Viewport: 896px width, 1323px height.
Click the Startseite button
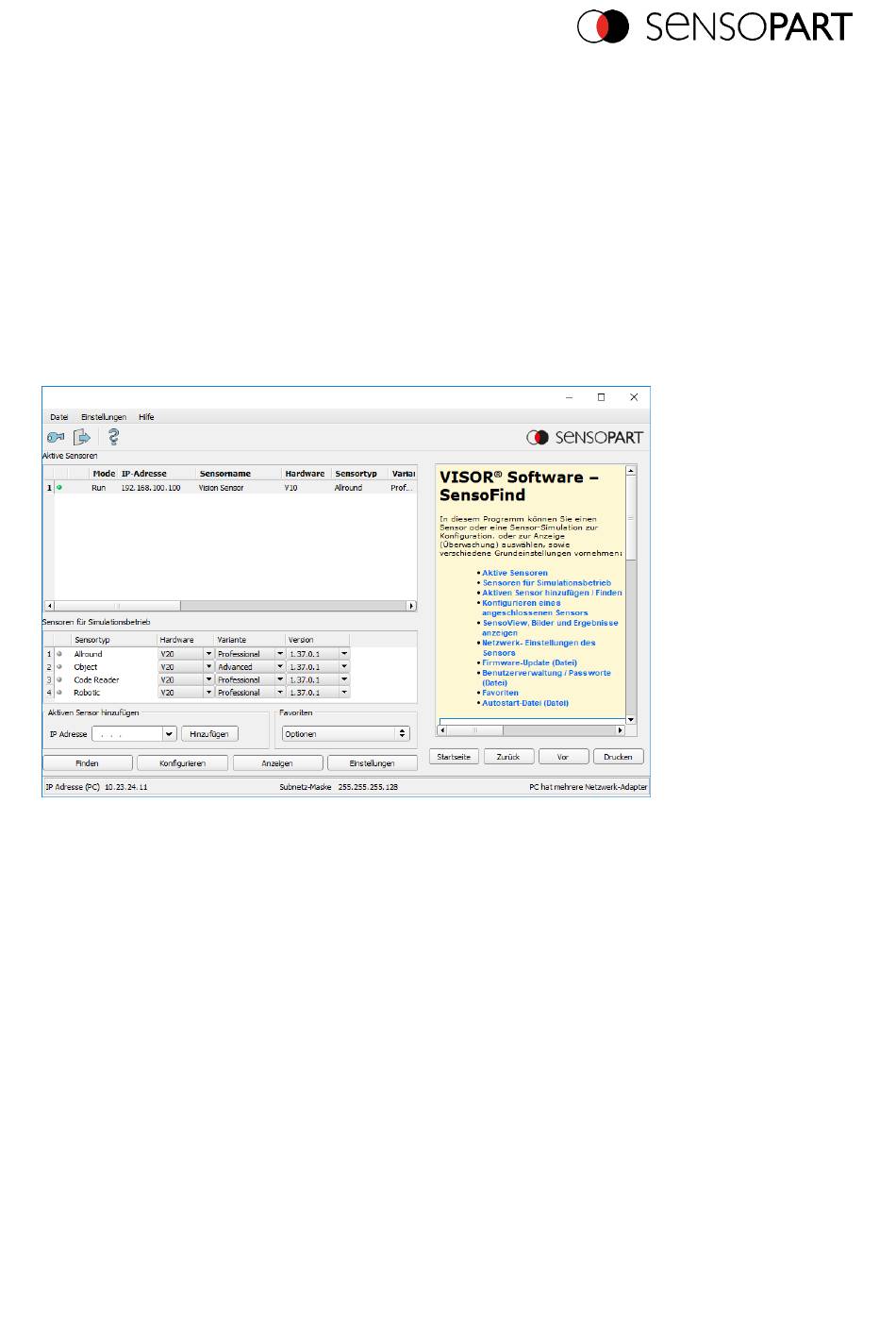coord(454,757)
